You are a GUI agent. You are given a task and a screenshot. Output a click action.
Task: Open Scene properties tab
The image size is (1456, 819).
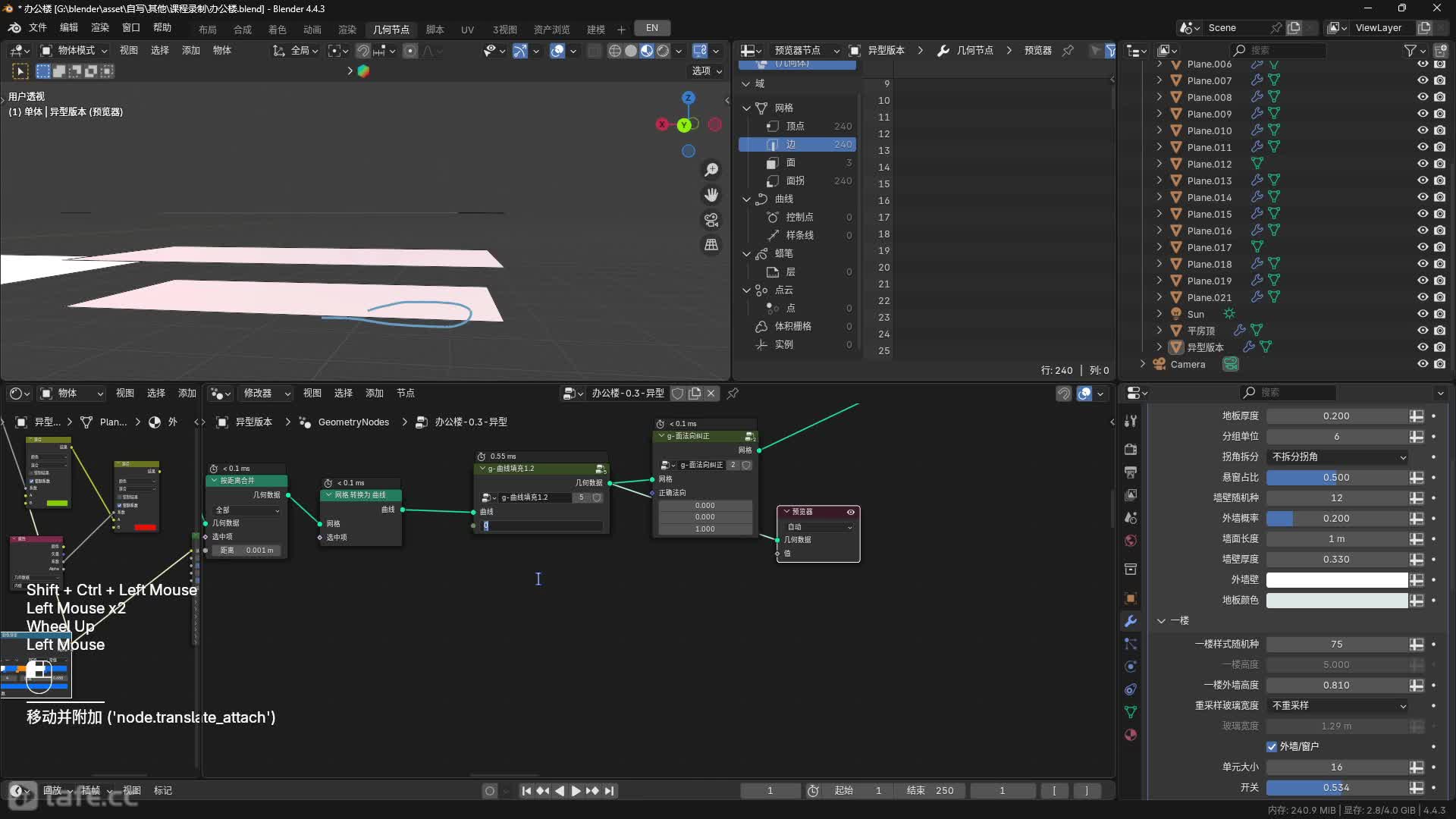[x=1131, y=518]
